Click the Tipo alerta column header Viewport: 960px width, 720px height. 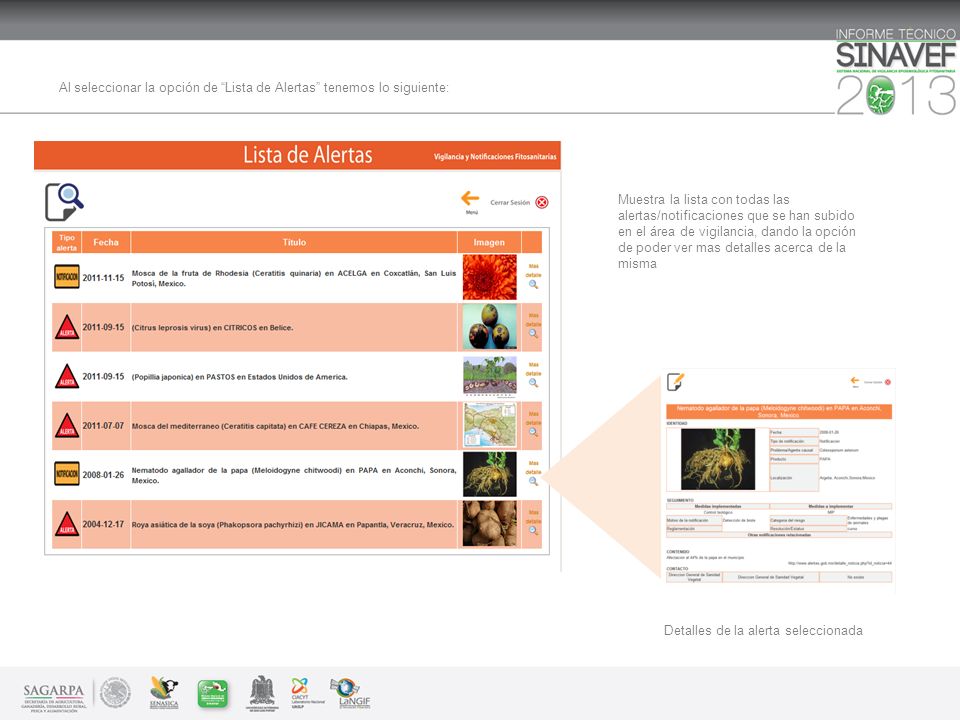tap(67, 242)
